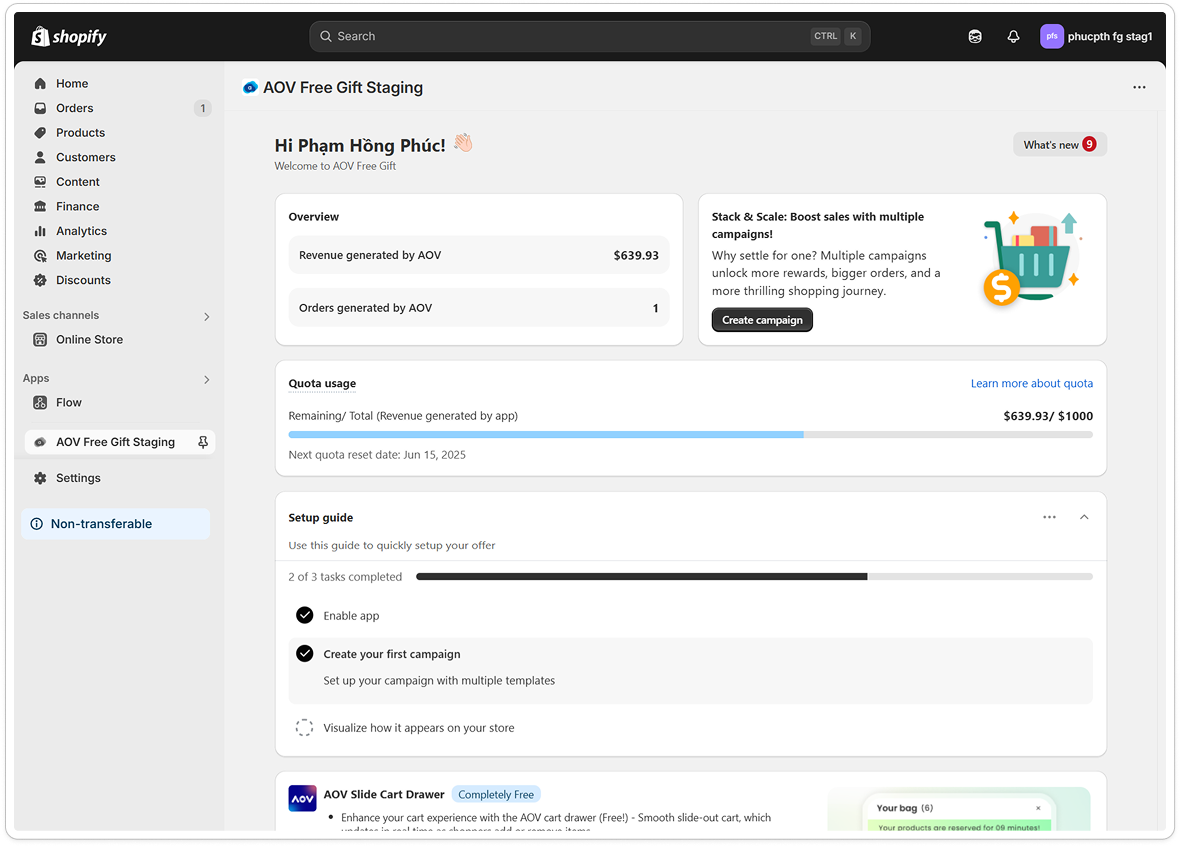
Task: Open What's new updates
Action: pyautogui.click(x=1060, y=145)
